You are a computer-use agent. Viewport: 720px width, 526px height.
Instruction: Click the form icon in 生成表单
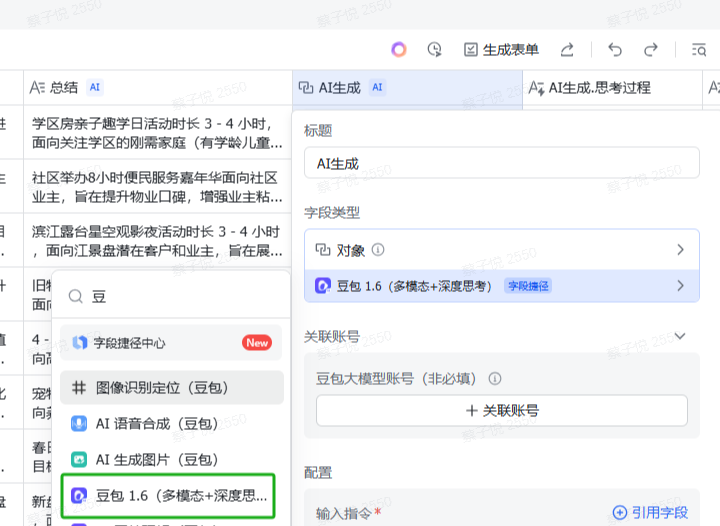tap(471, 50)
